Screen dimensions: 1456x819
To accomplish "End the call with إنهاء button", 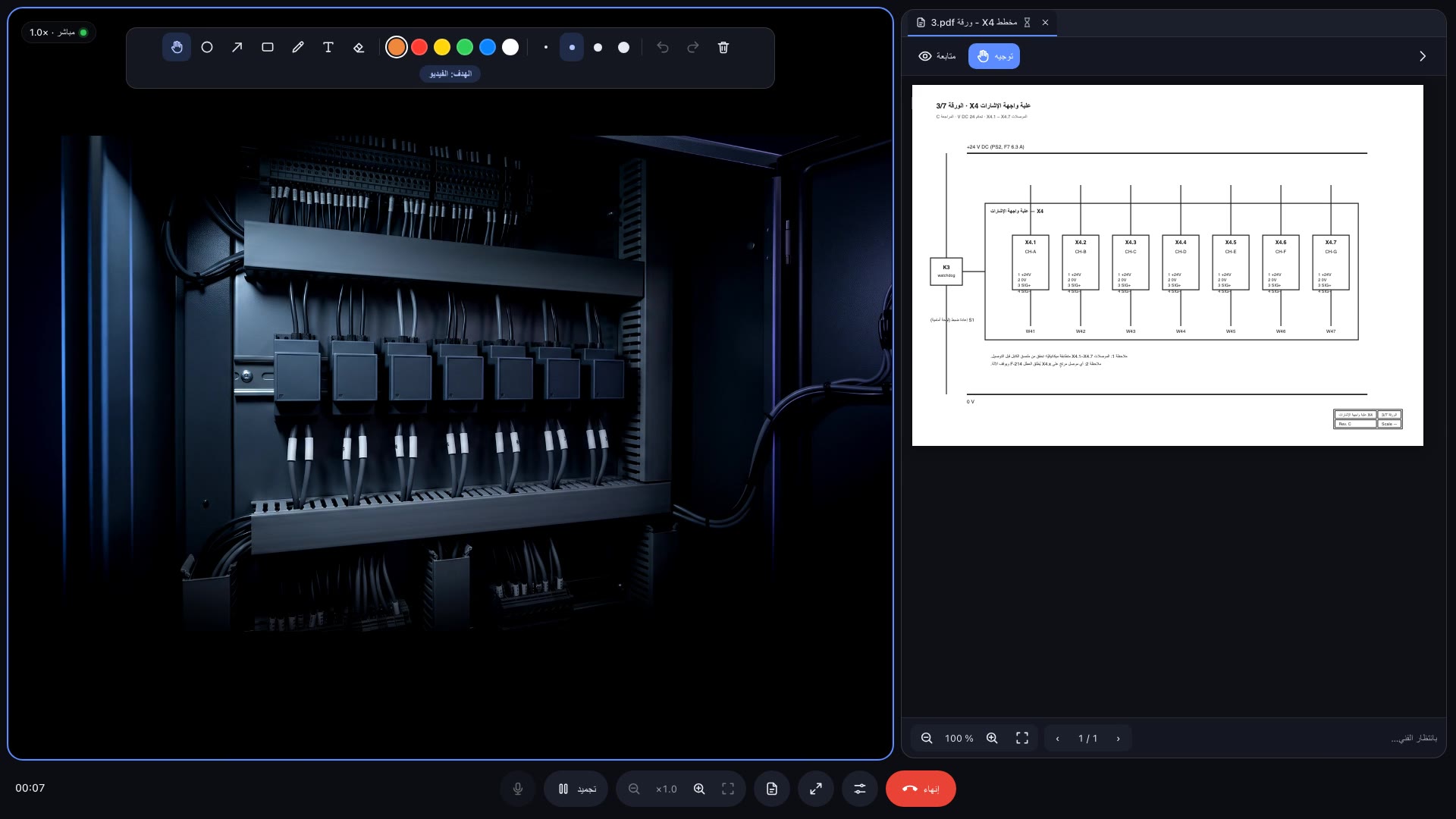I will click(921, 789).
